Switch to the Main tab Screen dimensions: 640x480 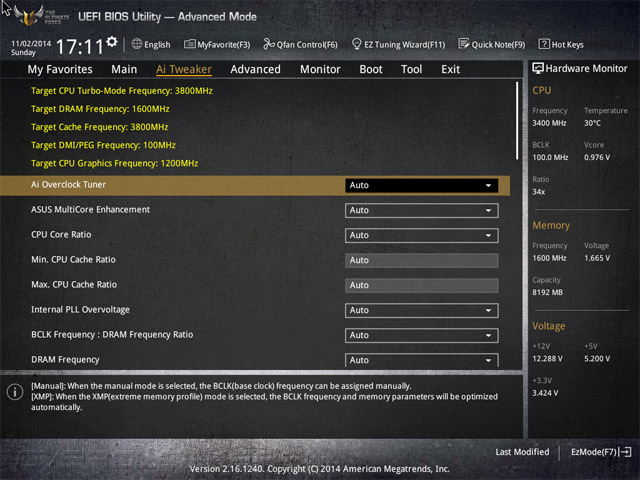point(124,69)
